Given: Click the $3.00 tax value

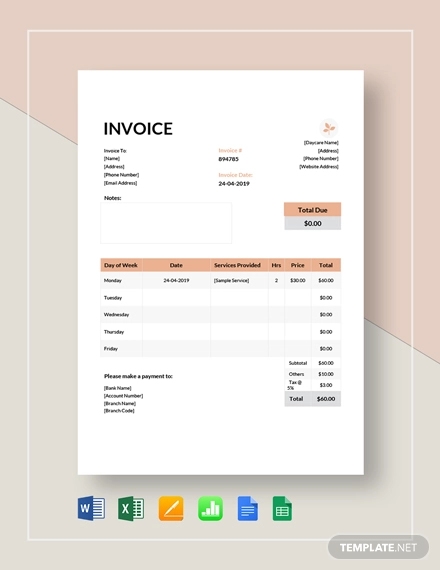Looking at the screenshot, I should 326,385.
